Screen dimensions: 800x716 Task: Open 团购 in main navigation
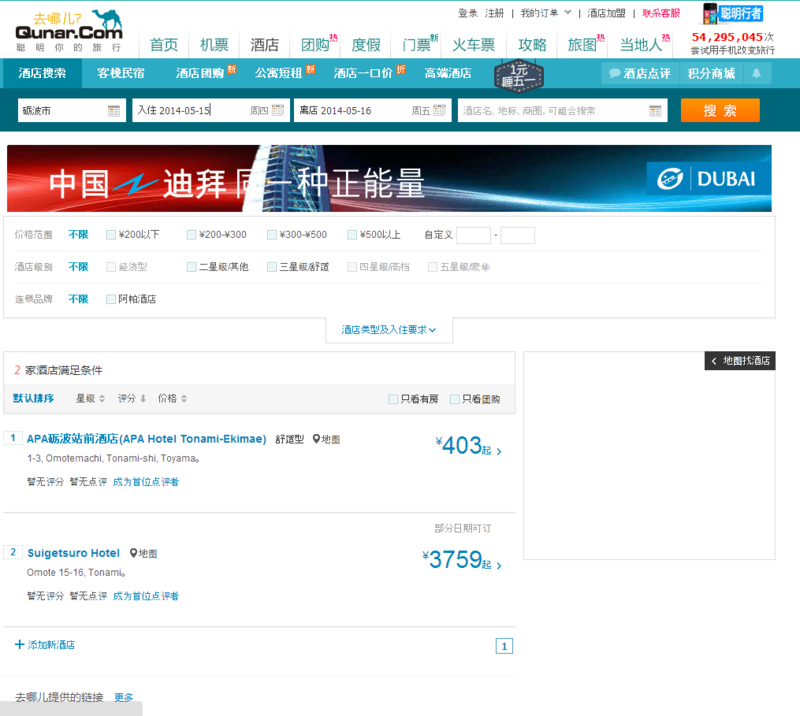(315, 45)
